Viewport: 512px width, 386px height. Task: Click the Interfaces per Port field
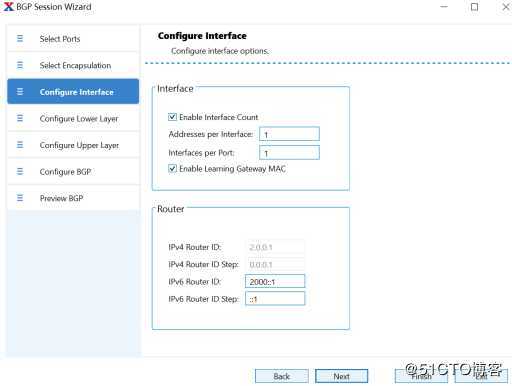(x=289, y=153)
